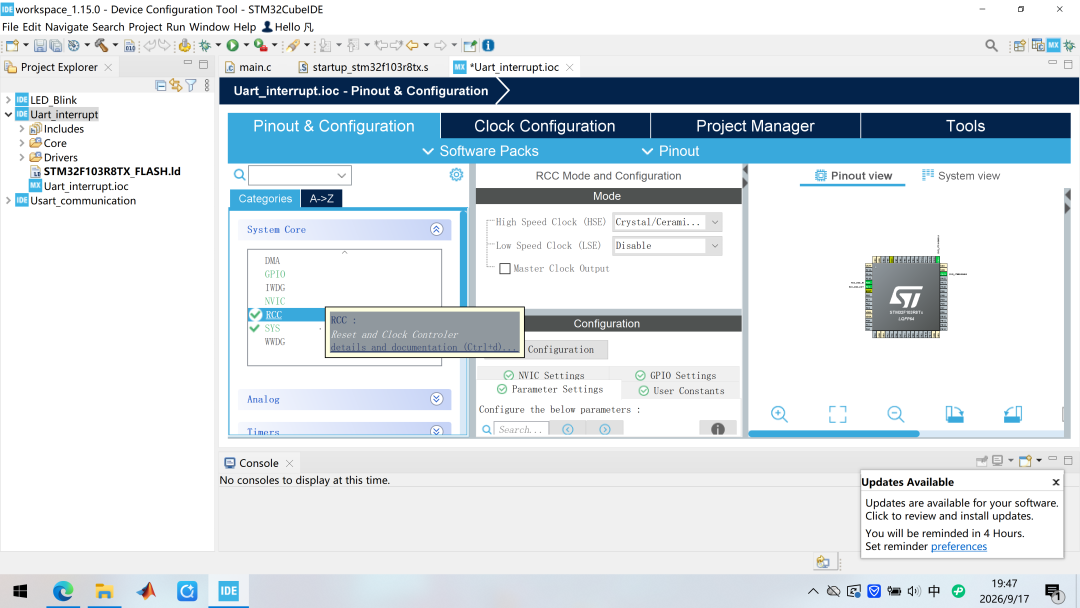Click the zoom in pinout icon
Viewport: 1080px width, 608px height.
tap(779, 414)
